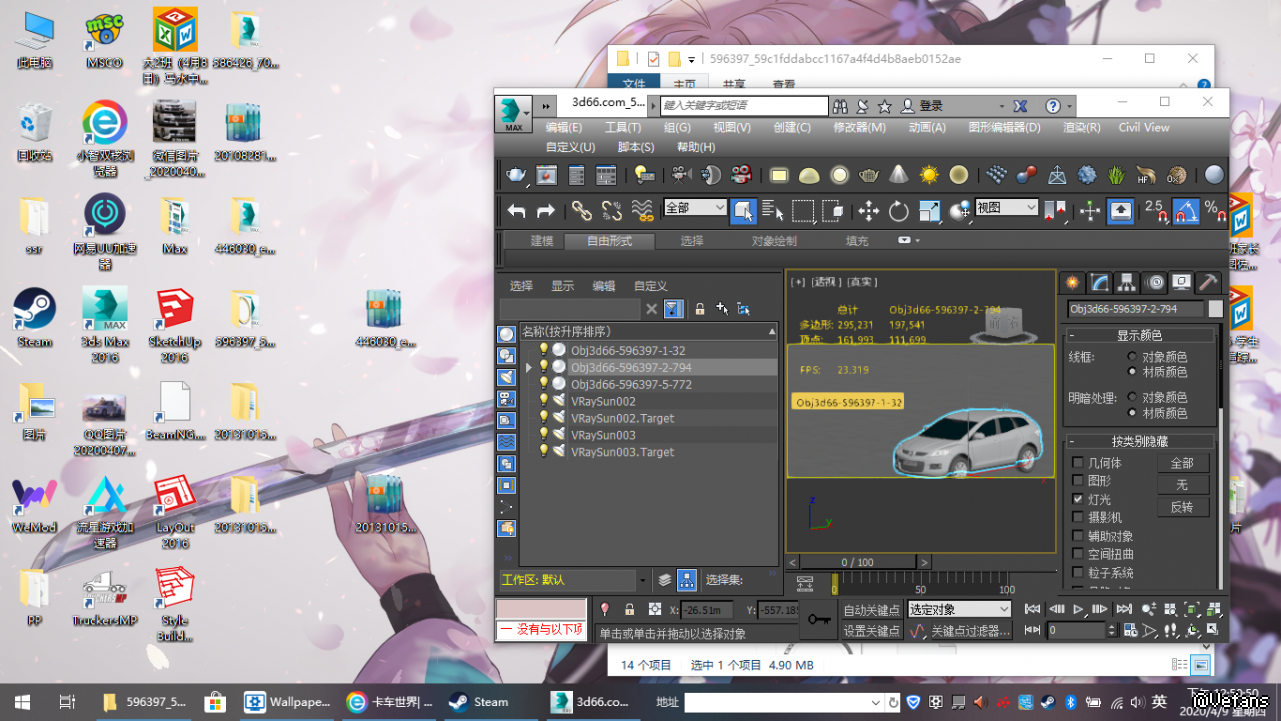Click the object color swatch beside name field
This screenshot has height=721, width=1281.
coord(1215,309)
